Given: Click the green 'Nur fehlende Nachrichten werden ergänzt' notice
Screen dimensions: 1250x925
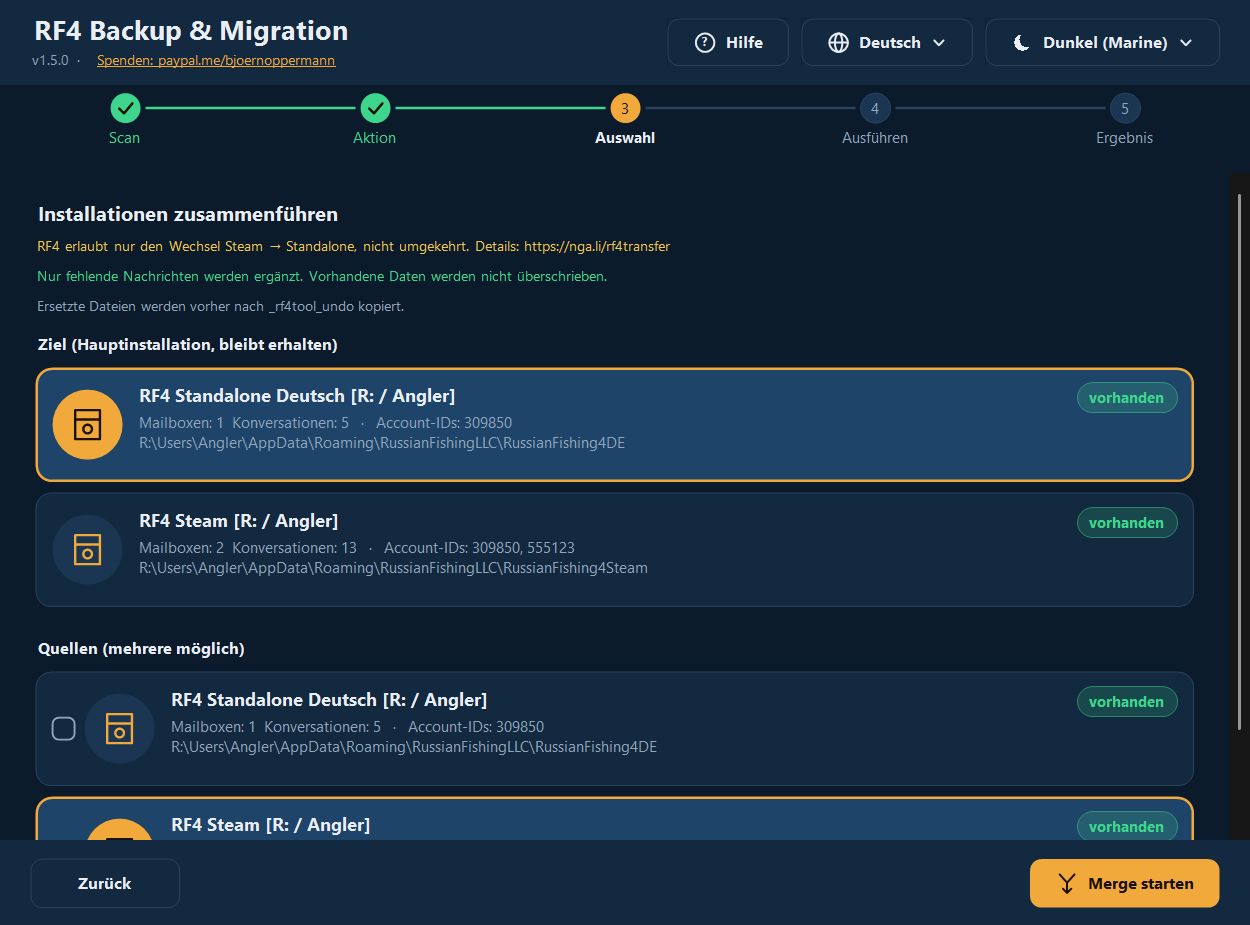Looking at the screenshot, I should click(322, 276).
